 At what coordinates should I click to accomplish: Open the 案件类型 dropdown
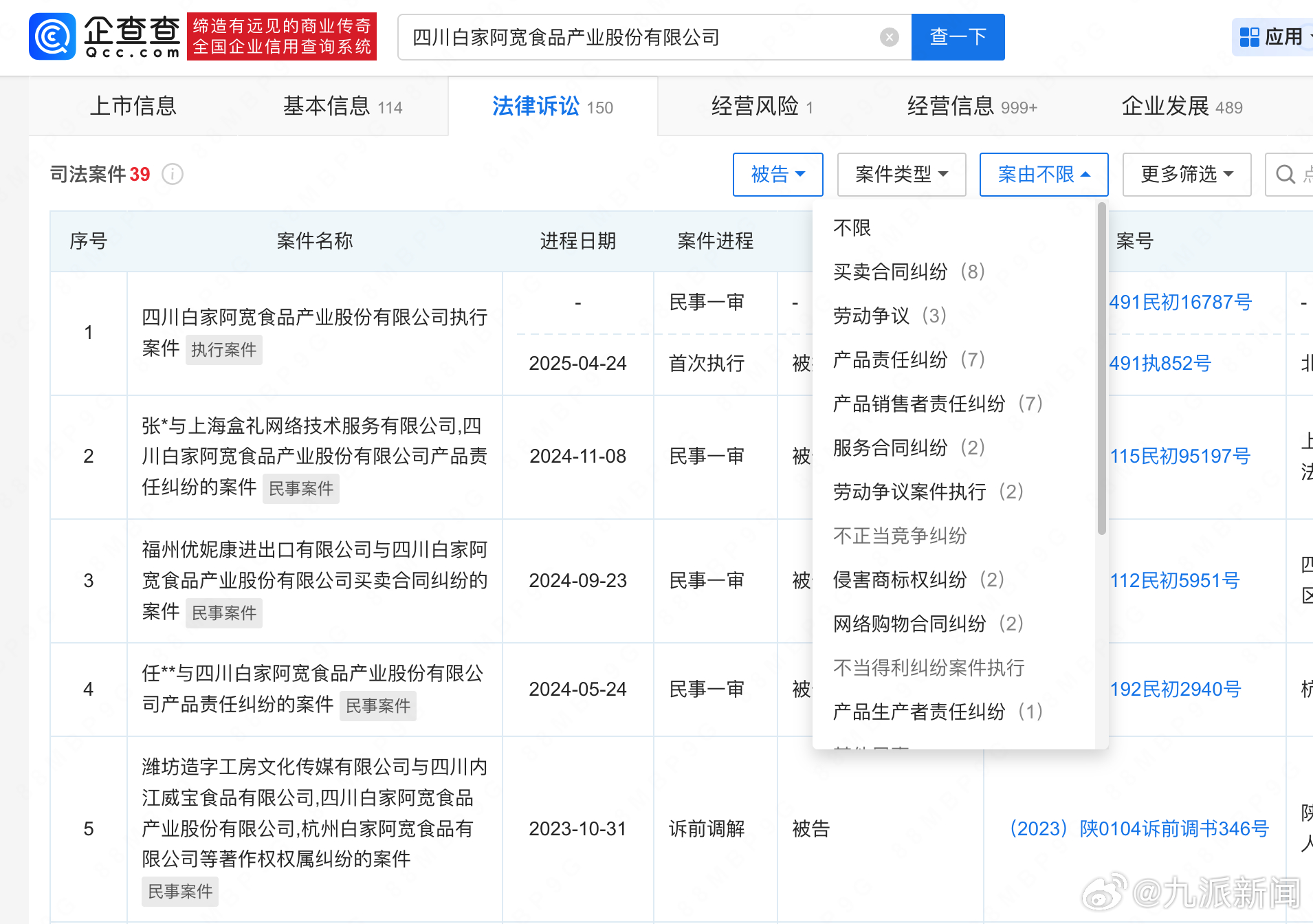(x=901, y=175)
